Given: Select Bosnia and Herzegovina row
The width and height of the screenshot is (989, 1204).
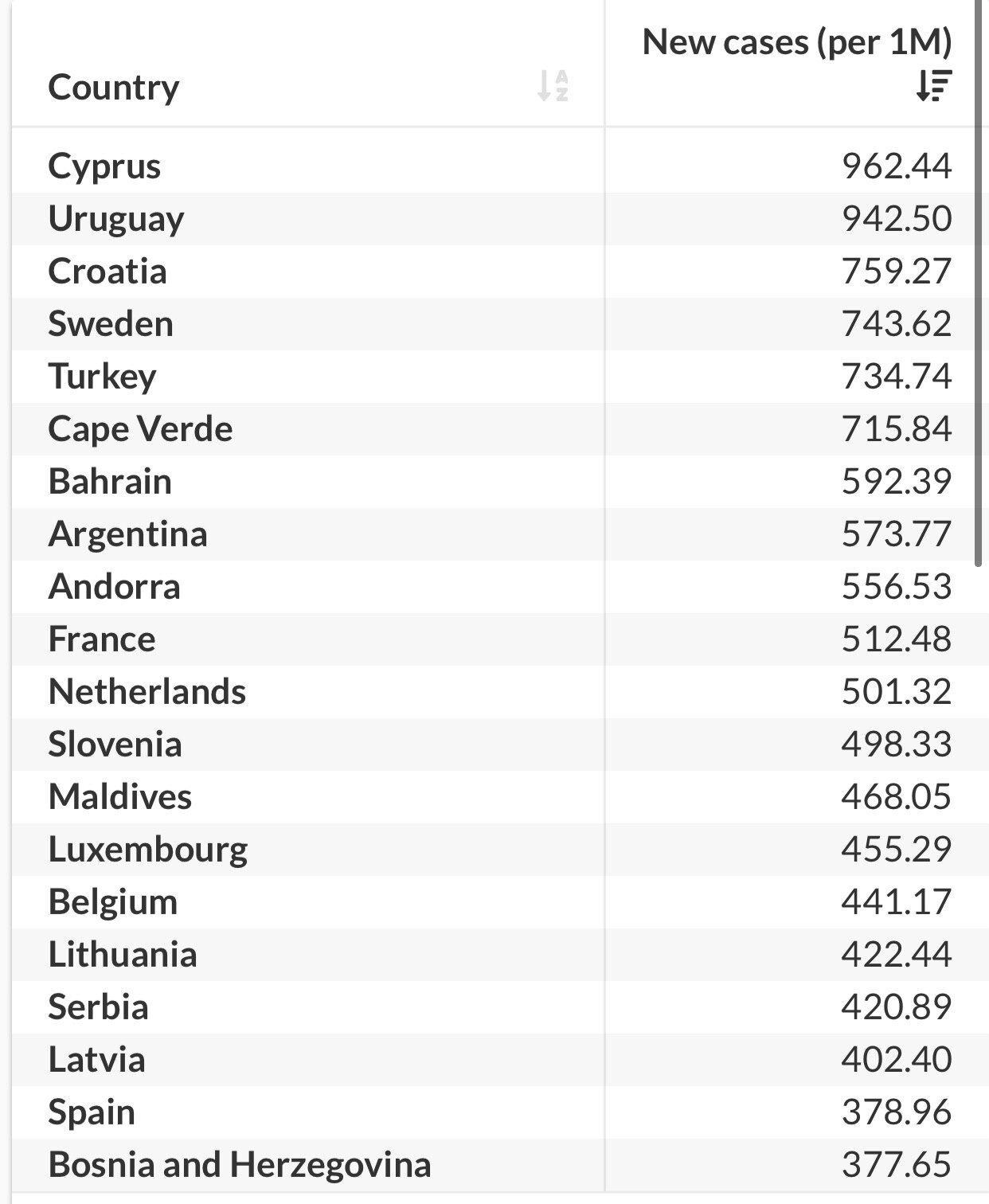Looking at the screenshot, I should (x=239, y=1164).
